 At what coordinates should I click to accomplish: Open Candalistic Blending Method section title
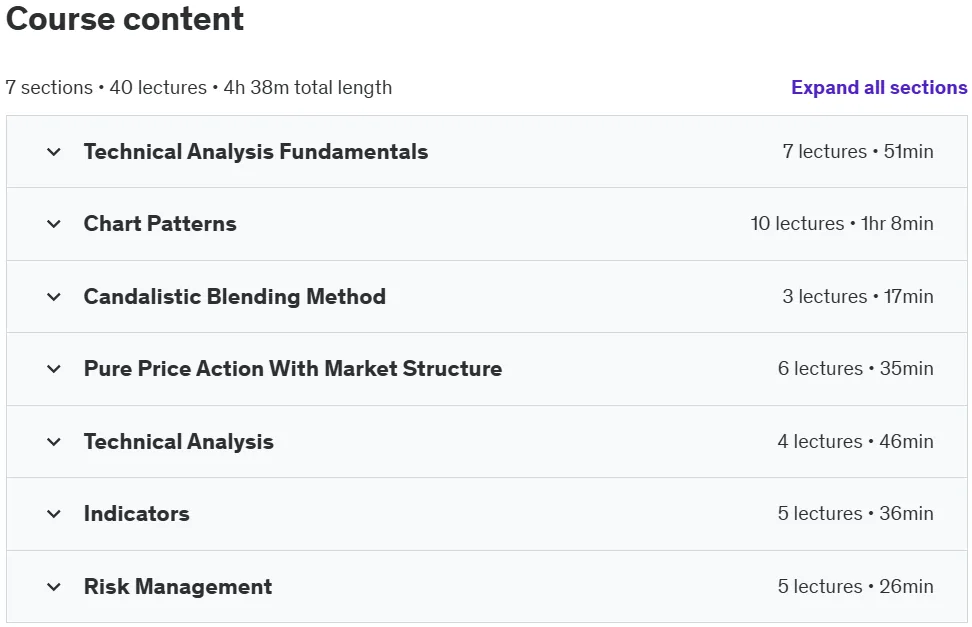click(x=234, y=297)
